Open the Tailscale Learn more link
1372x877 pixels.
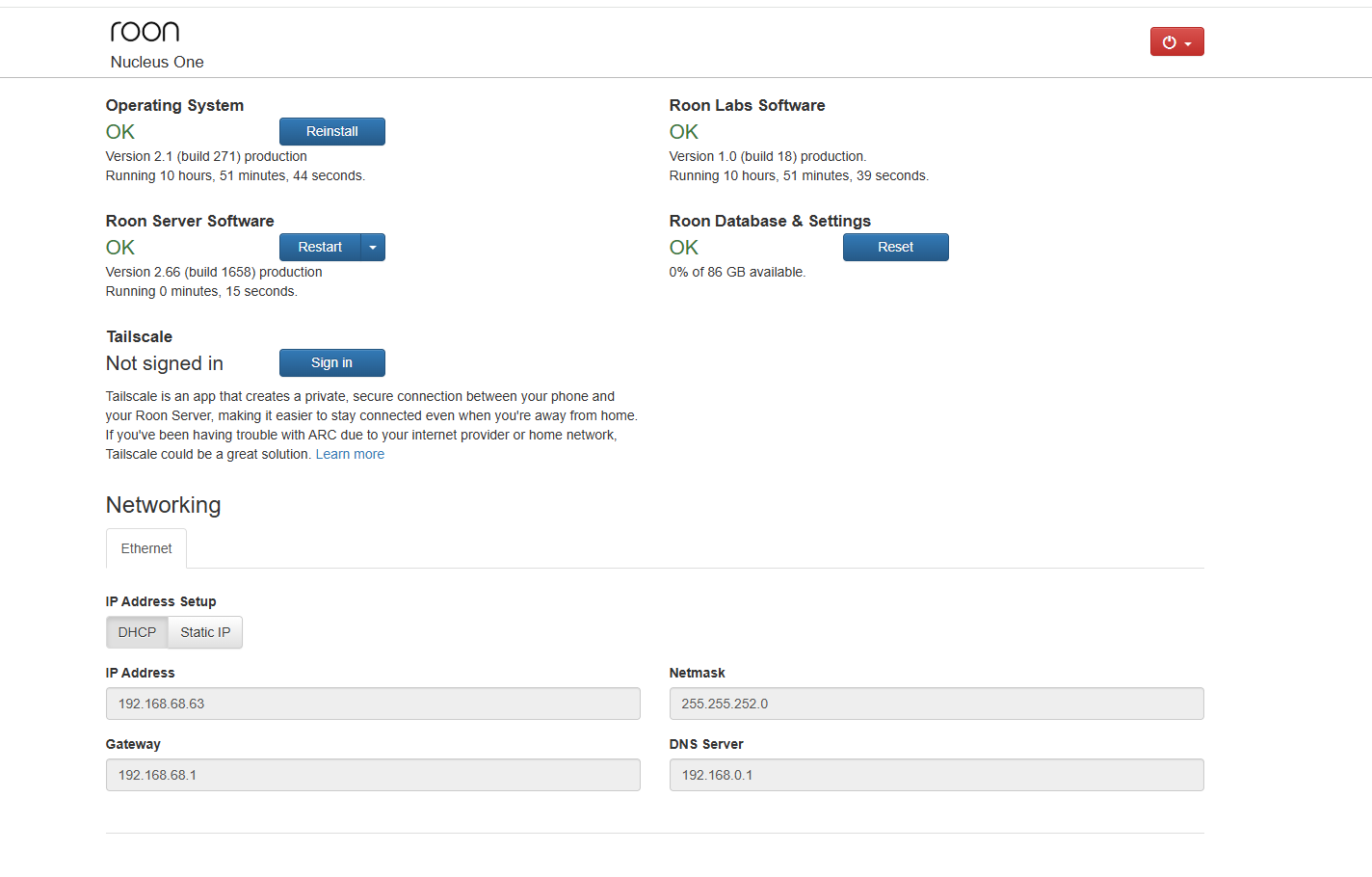(350, 454)
